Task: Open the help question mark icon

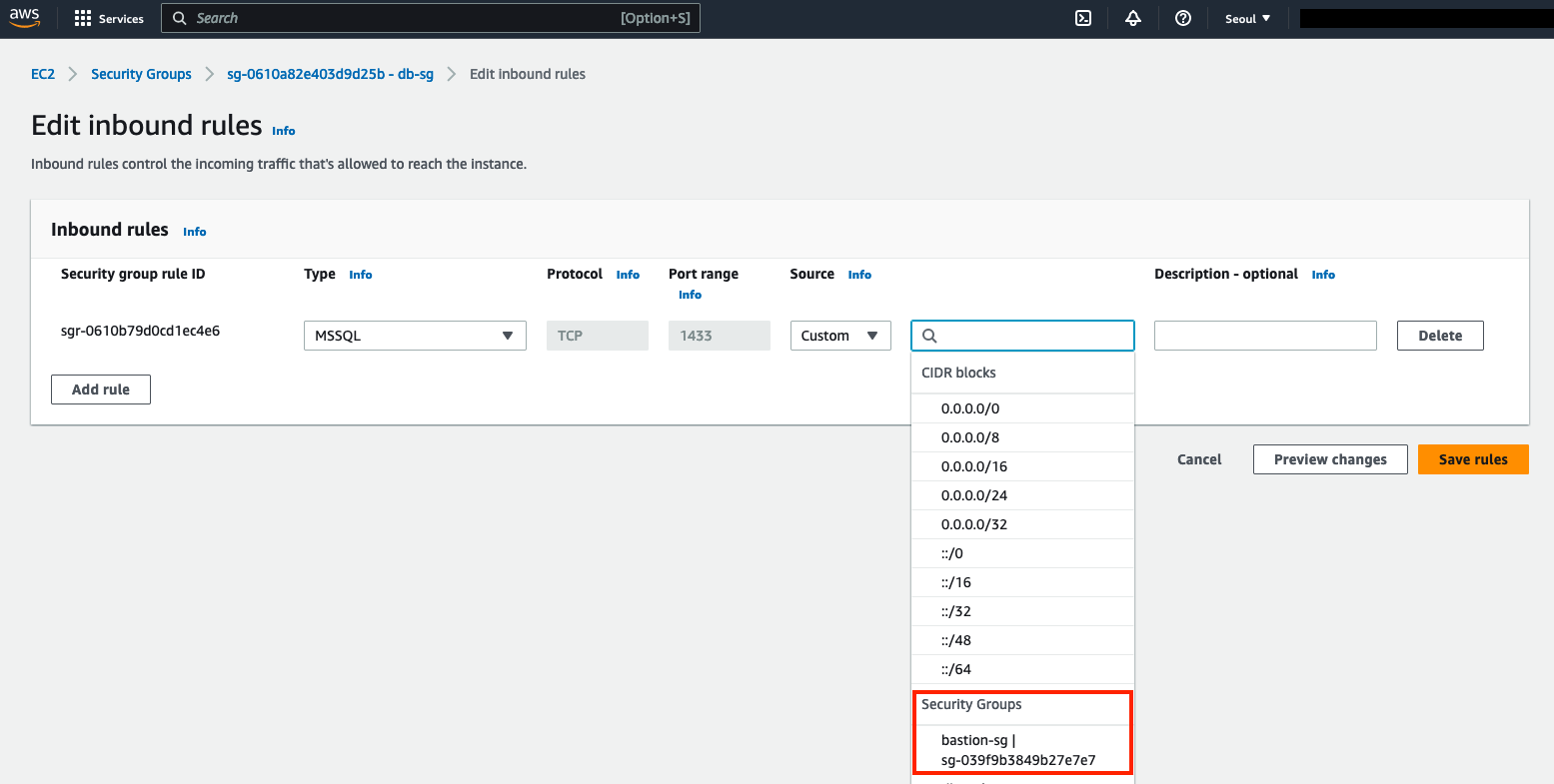Action: [1182, 18]
